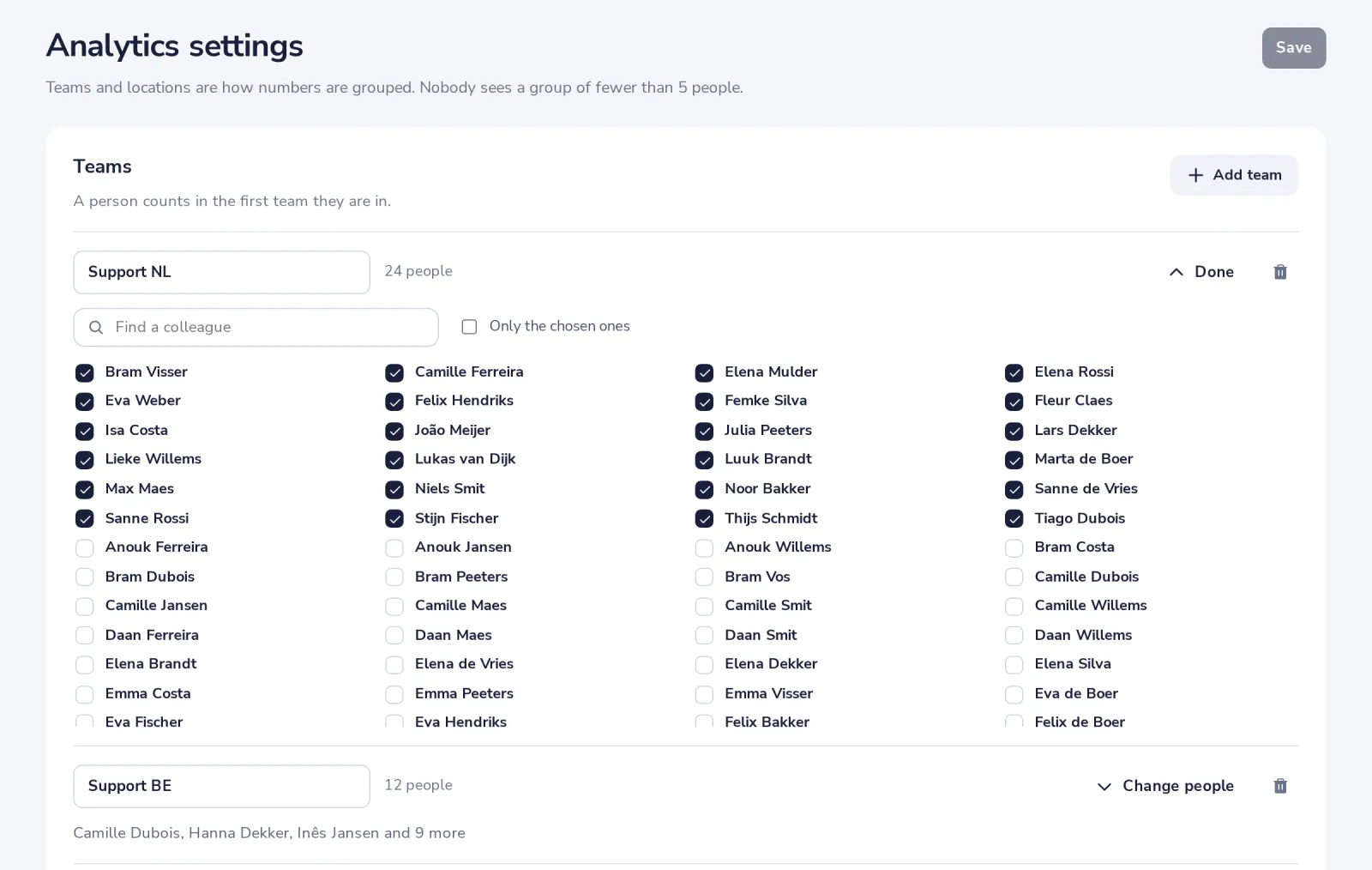Click the magnifier icon in colleague search
The height and width of the screenshot is (870, 1372).
[96, 327]
